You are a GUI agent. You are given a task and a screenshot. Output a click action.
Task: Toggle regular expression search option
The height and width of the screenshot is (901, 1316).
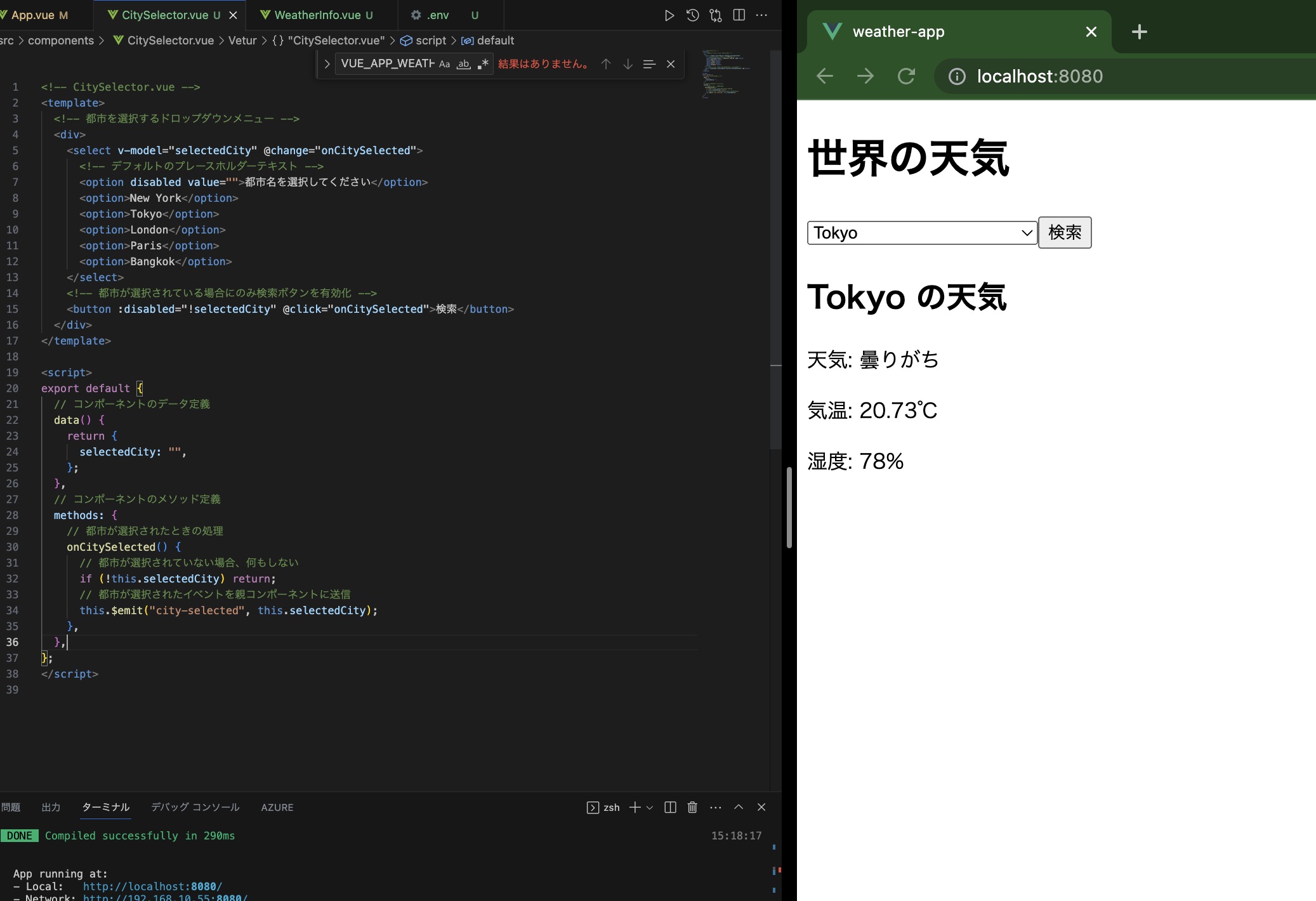483,64
